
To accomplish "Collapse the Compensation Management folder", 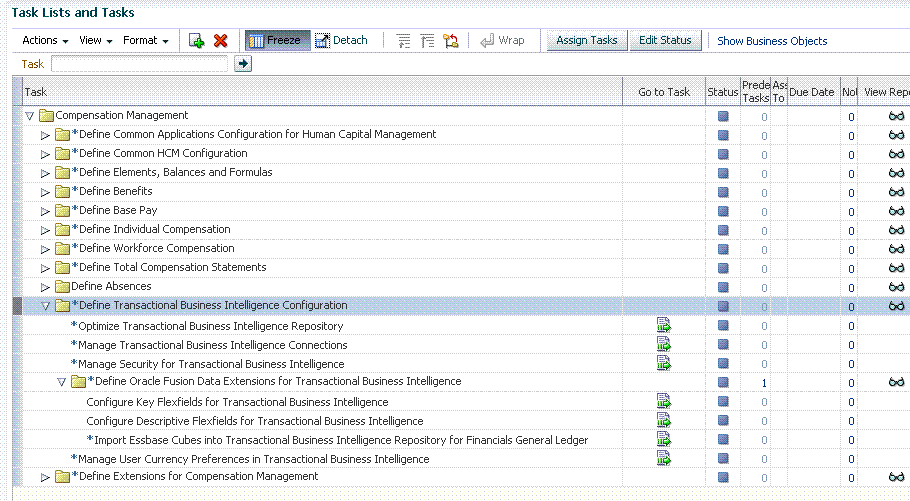I will coord(30,116).
